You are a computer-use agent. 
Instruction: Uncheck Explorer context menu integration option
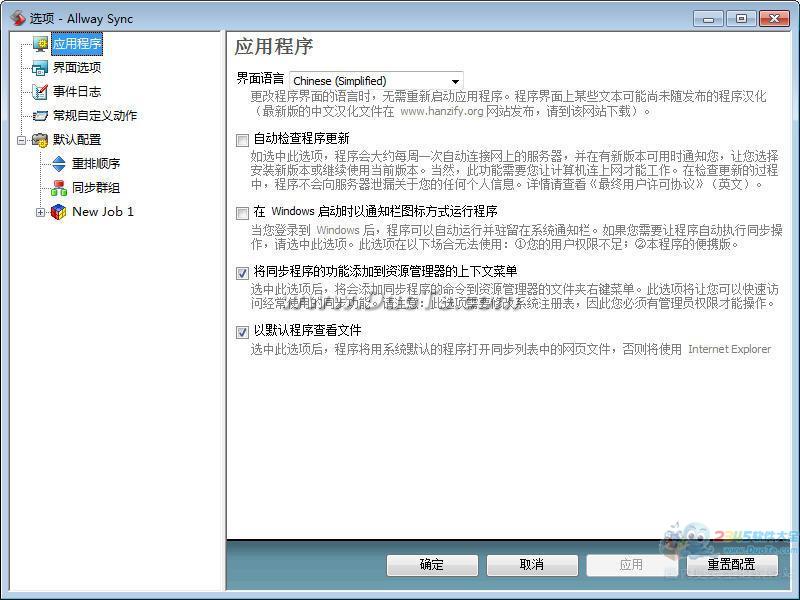coord(242,273)
